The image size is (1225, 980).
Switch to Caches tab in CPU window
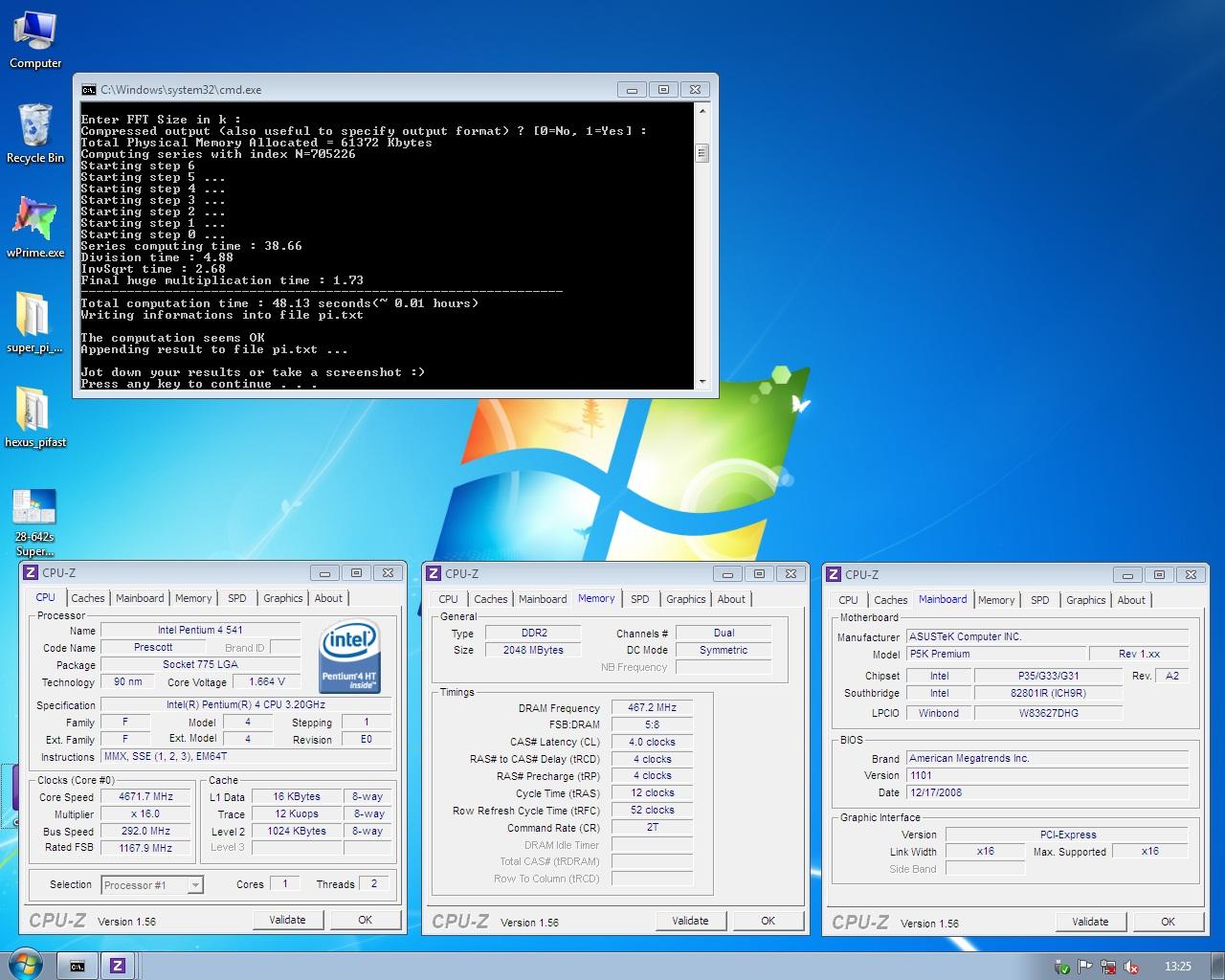[x=88, y=598]
